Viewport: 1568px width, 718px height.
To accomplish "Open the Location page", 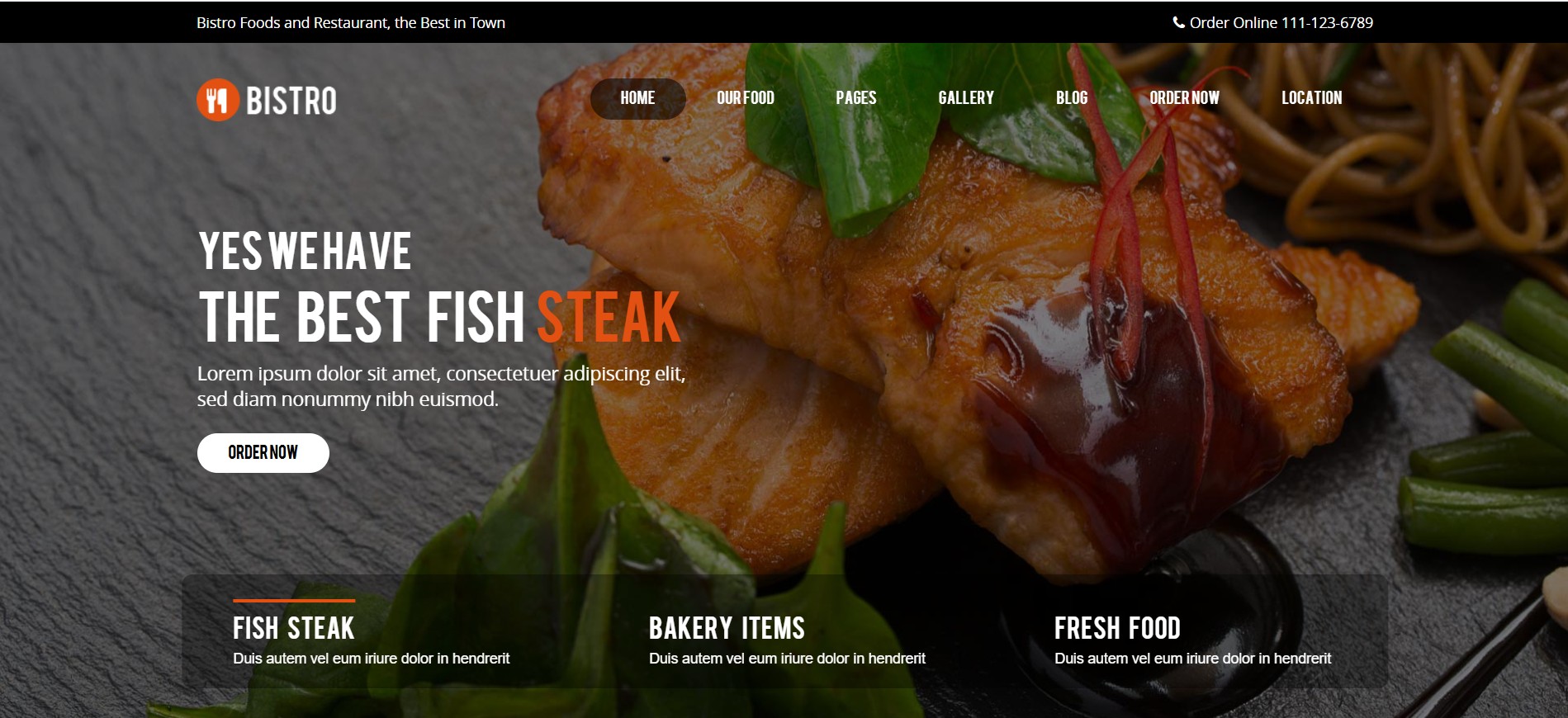I will coord(1311,98).
